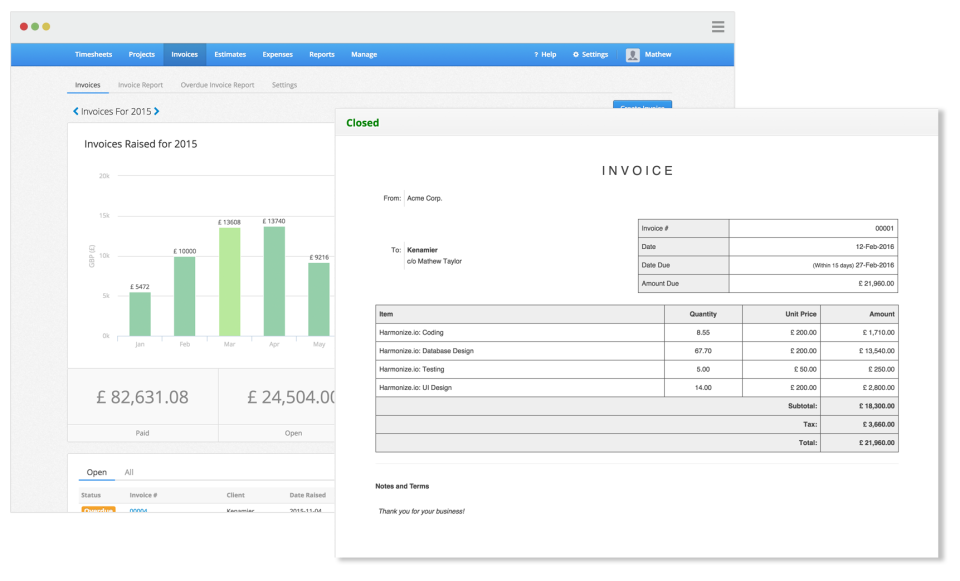Screen dimensions: 960x581
Task: Open the invoices Settings tab
Action: coord(284,85)
